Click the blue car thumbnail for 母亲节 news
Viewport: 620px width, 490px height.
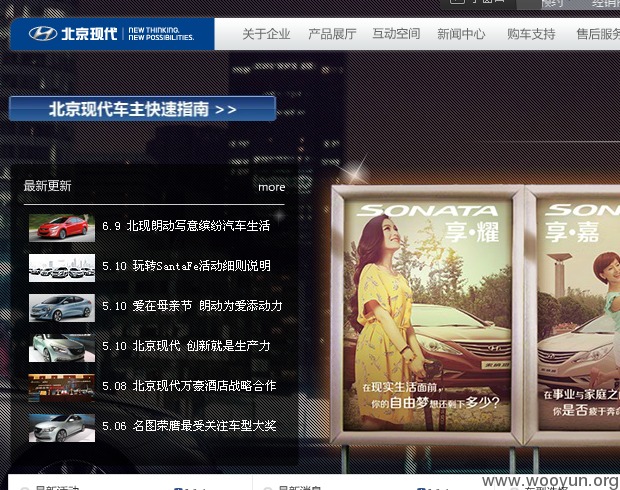point(62,308)
